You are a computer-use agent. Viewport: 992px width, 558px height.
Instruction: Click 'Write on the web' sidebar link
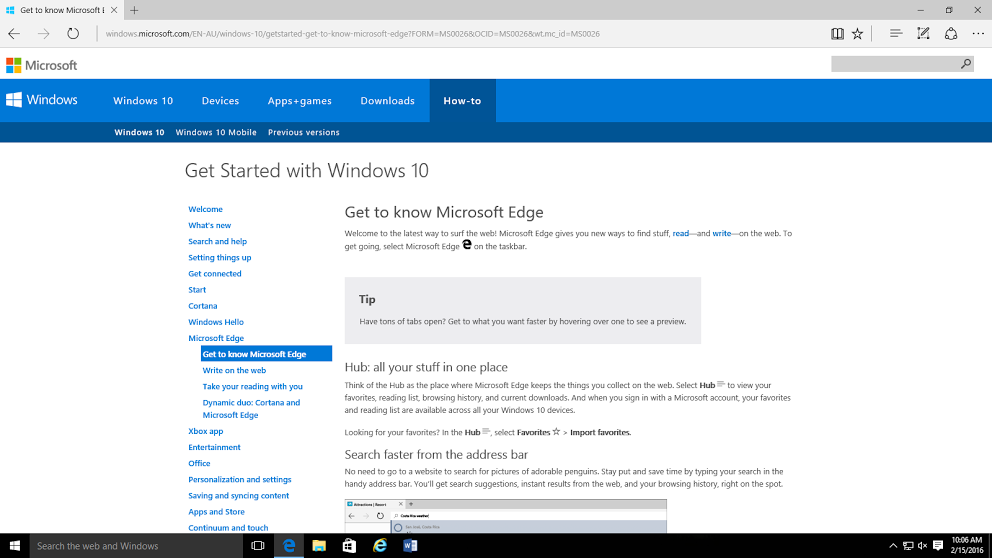click(234, 370)
